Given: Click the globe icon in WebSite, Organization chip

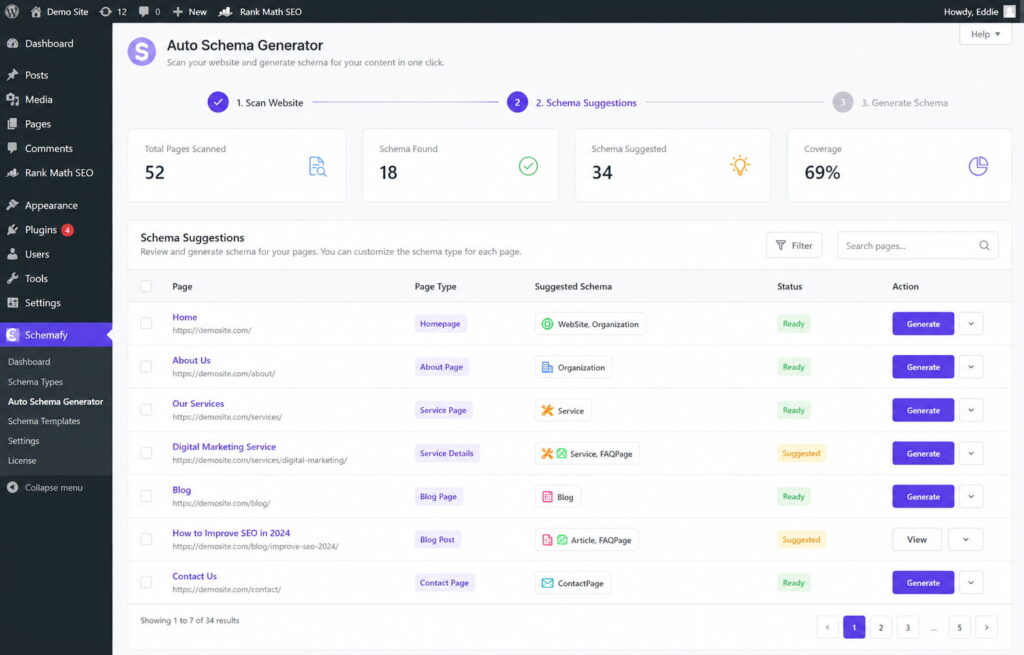Looking at the screenshot, I should click(547, 324).
